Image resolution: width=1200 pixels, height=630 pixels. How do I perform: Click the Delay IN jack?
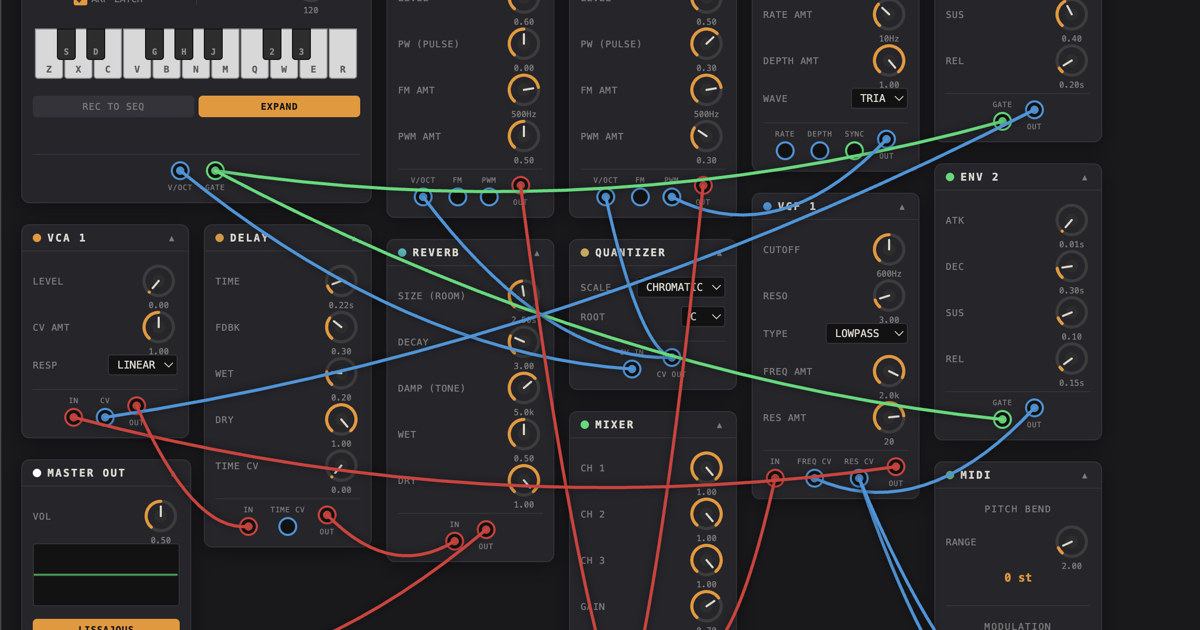click(x=248, y=526)
